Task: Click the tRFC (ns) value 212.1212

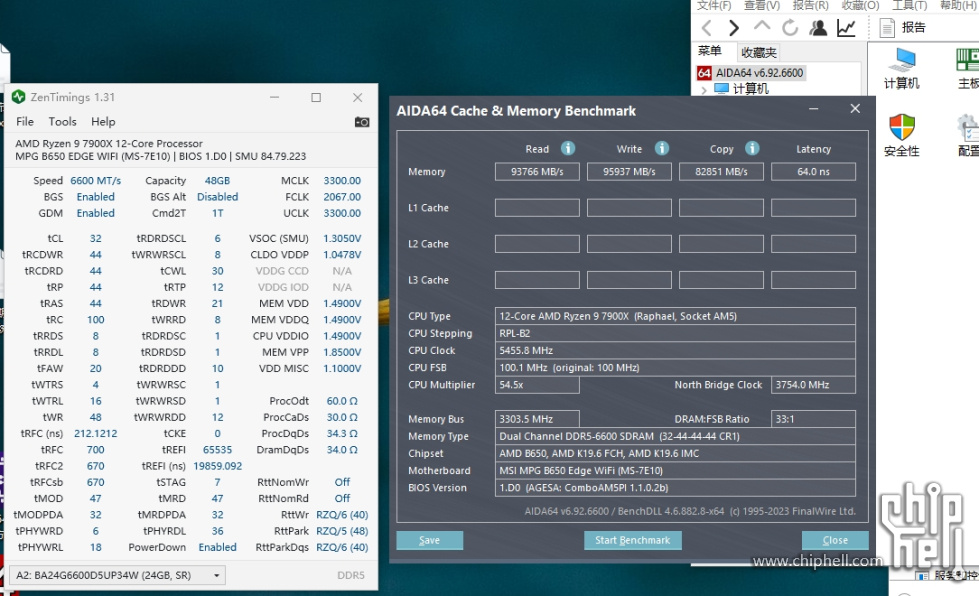Action: point(96,433)
